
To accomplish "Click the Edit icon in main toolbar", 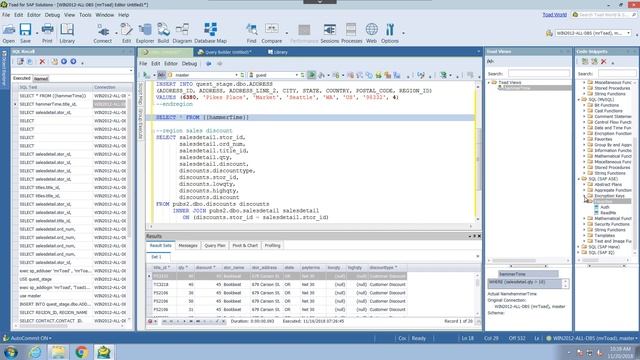I will click(x=127, y=33).
